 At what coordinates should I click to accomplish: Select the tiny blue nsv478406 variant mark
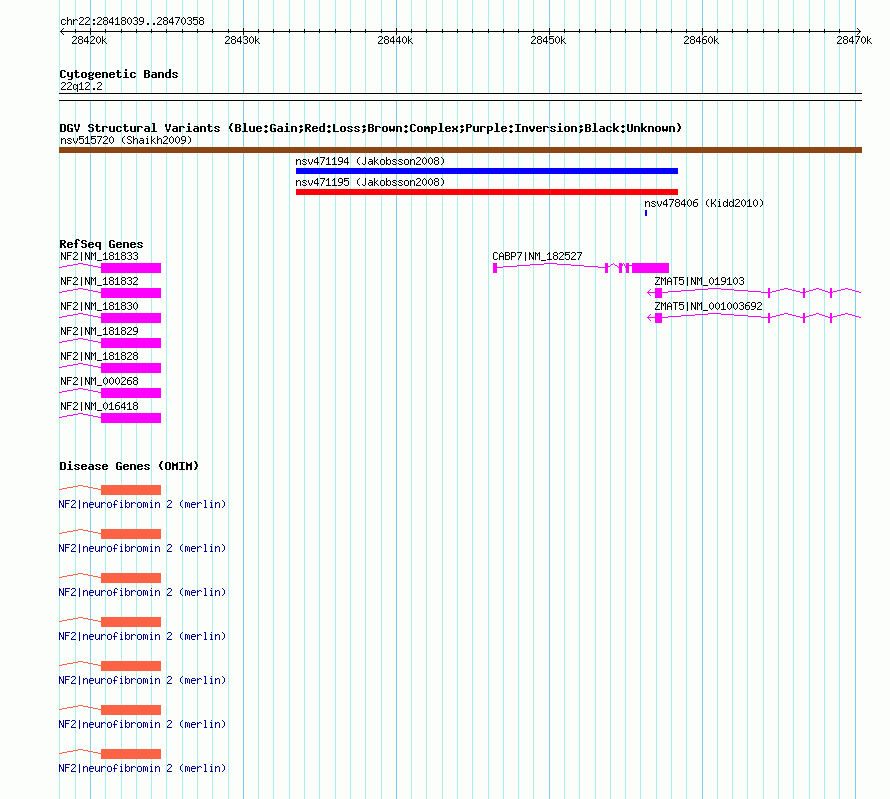coord(646,213)
